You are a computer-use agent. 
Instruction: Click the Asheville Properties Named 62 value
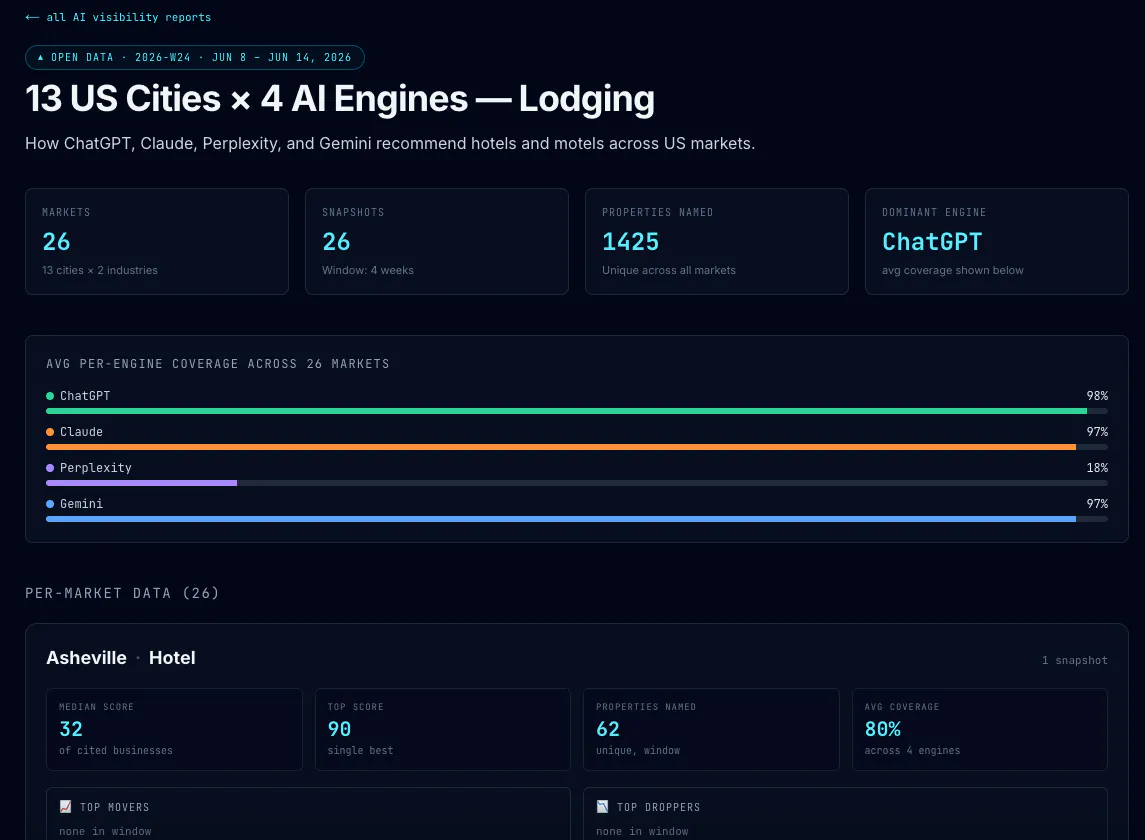608,729
